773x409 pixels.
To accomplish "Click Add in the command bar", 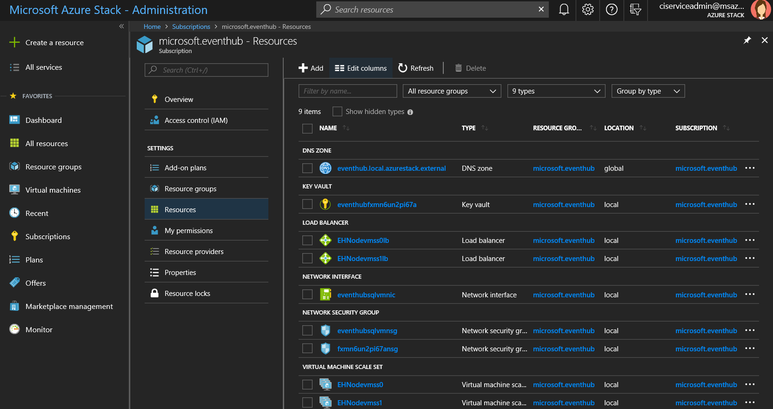I will tap(311, 68).
